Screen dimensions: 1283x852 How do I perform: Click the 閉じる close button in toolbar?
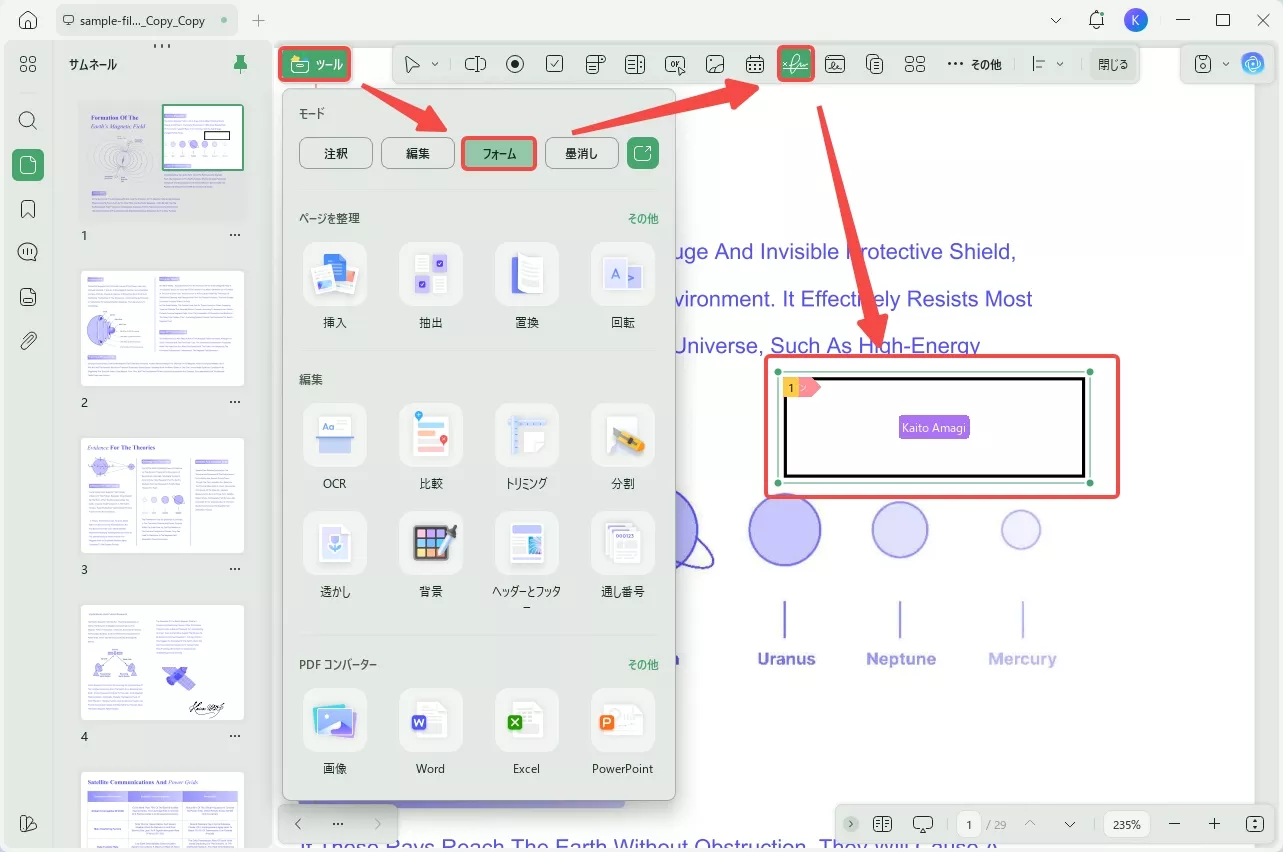coord(1113,64)
